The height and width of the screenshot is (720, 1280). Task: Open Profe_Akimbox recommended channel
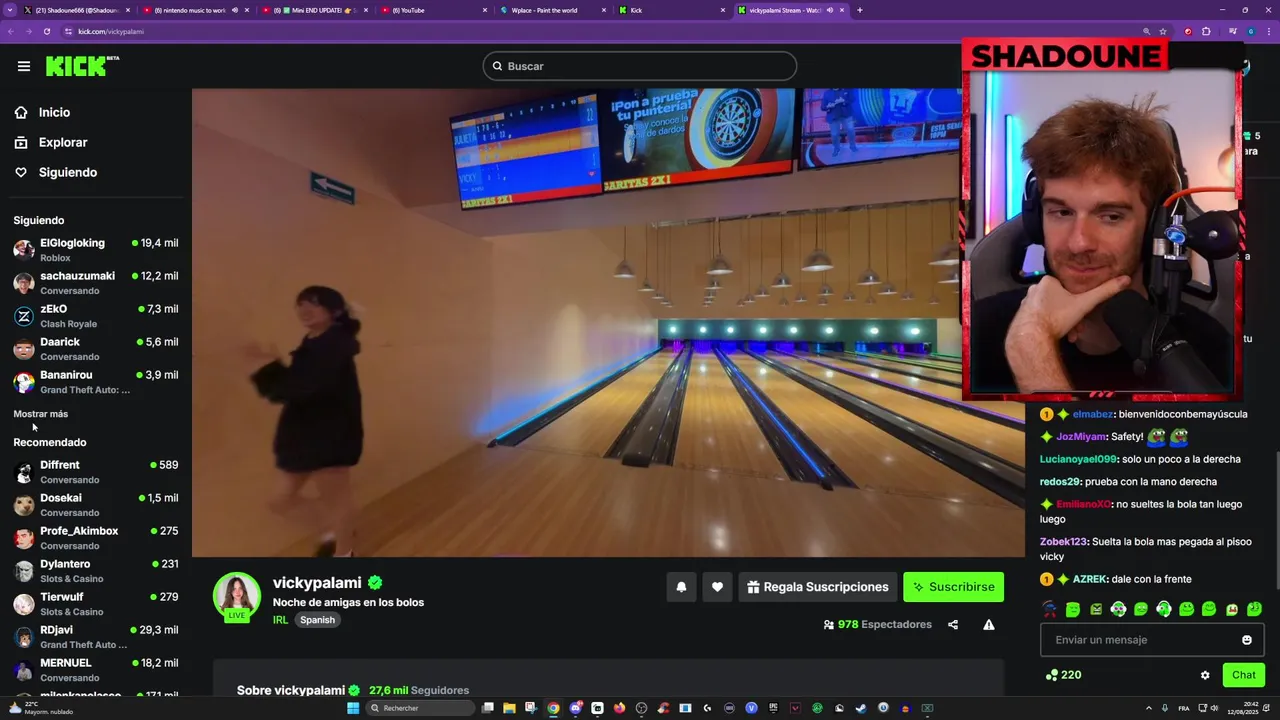click(x=96, y=538)
